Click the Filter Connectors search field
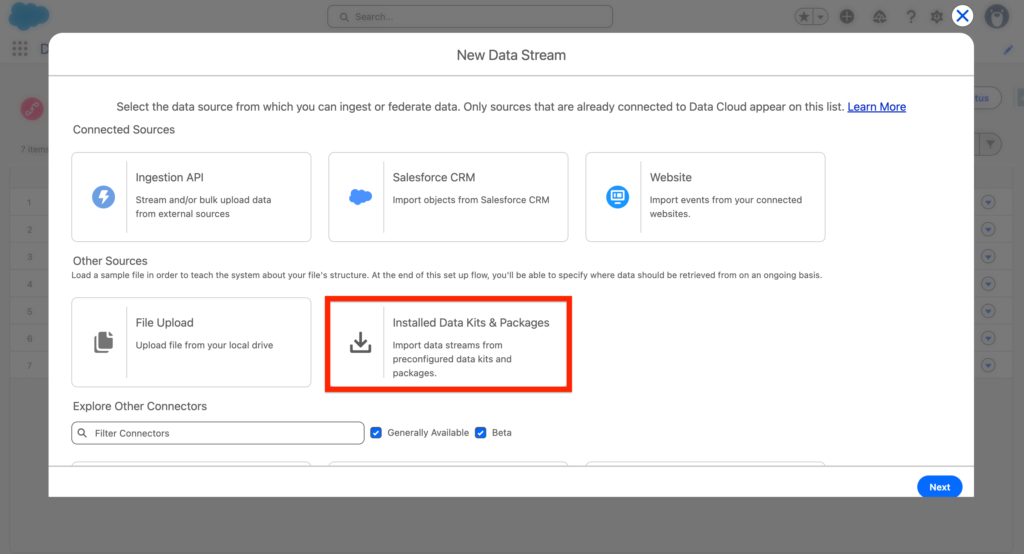The width and height of the screenshot is (1024, 554). pos(218,433)
